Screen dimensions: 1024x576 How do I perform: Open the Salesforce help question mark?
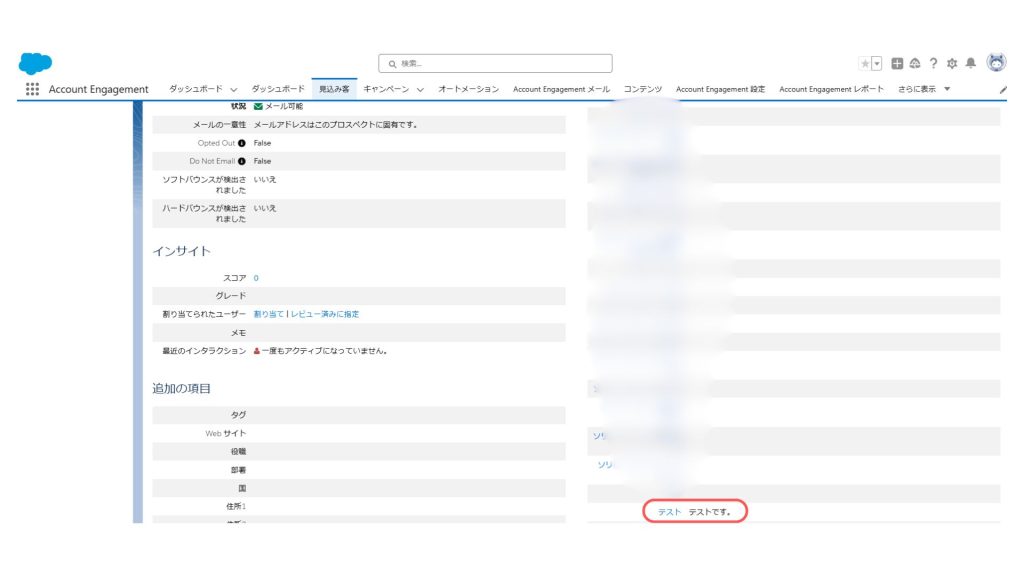pyautogui.click(x=933, y=63)
